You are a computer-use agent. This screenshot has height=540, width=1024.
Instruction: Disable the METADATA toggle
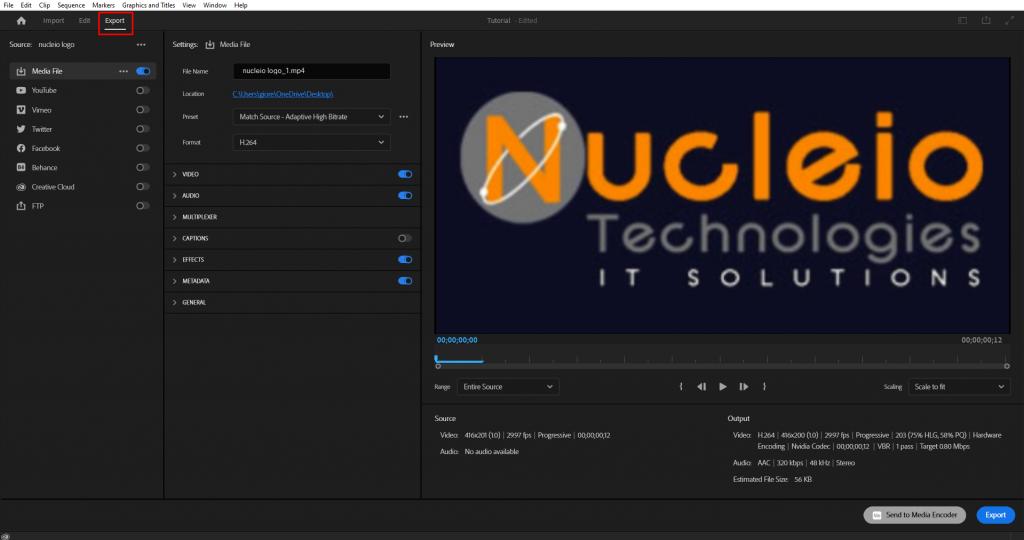coord(405,281)
